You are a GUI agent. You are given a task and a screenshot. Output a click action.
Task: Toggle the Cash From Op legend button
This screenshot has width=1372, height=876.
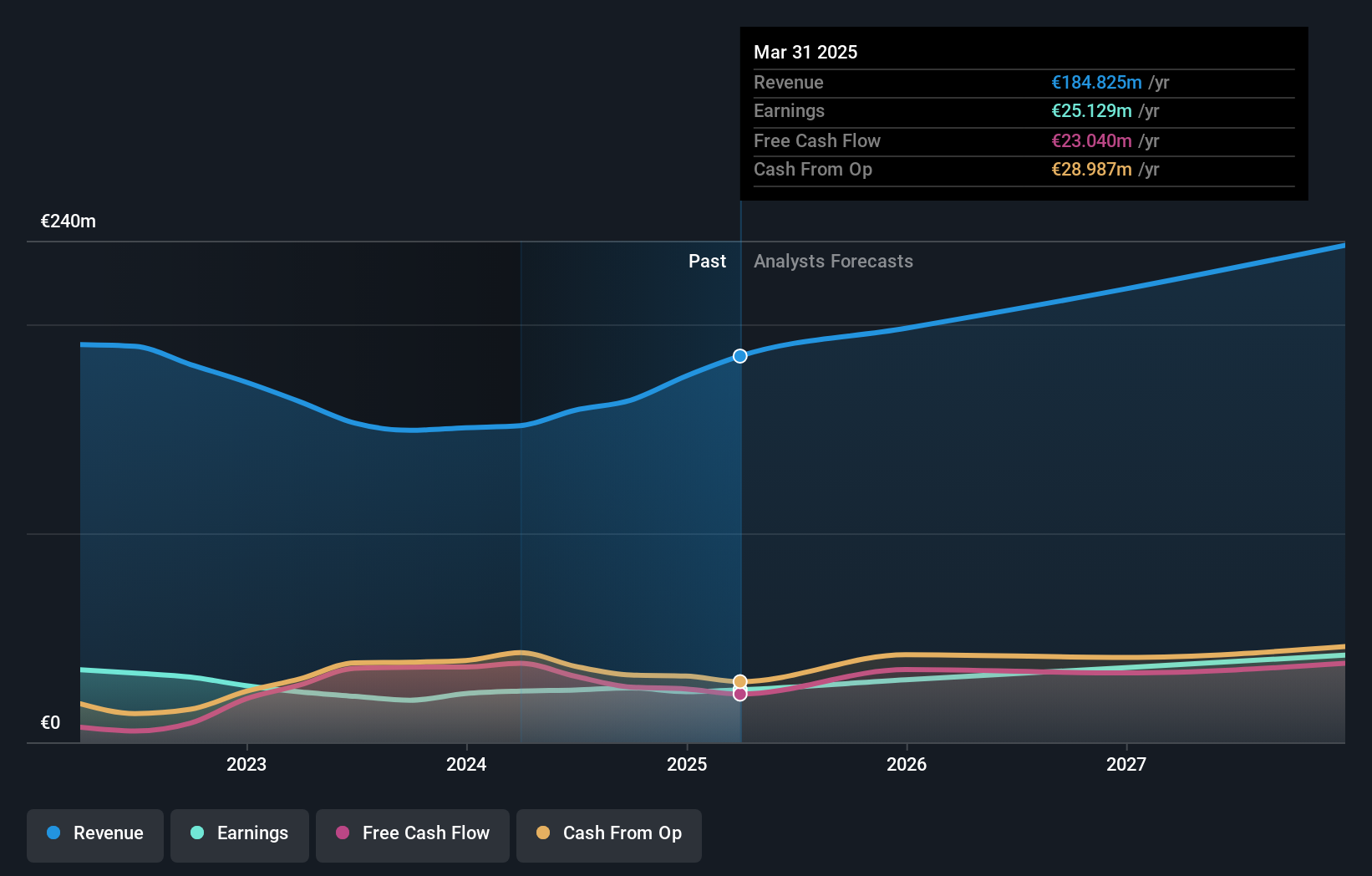pyautogui.click(x=609, y=835)
